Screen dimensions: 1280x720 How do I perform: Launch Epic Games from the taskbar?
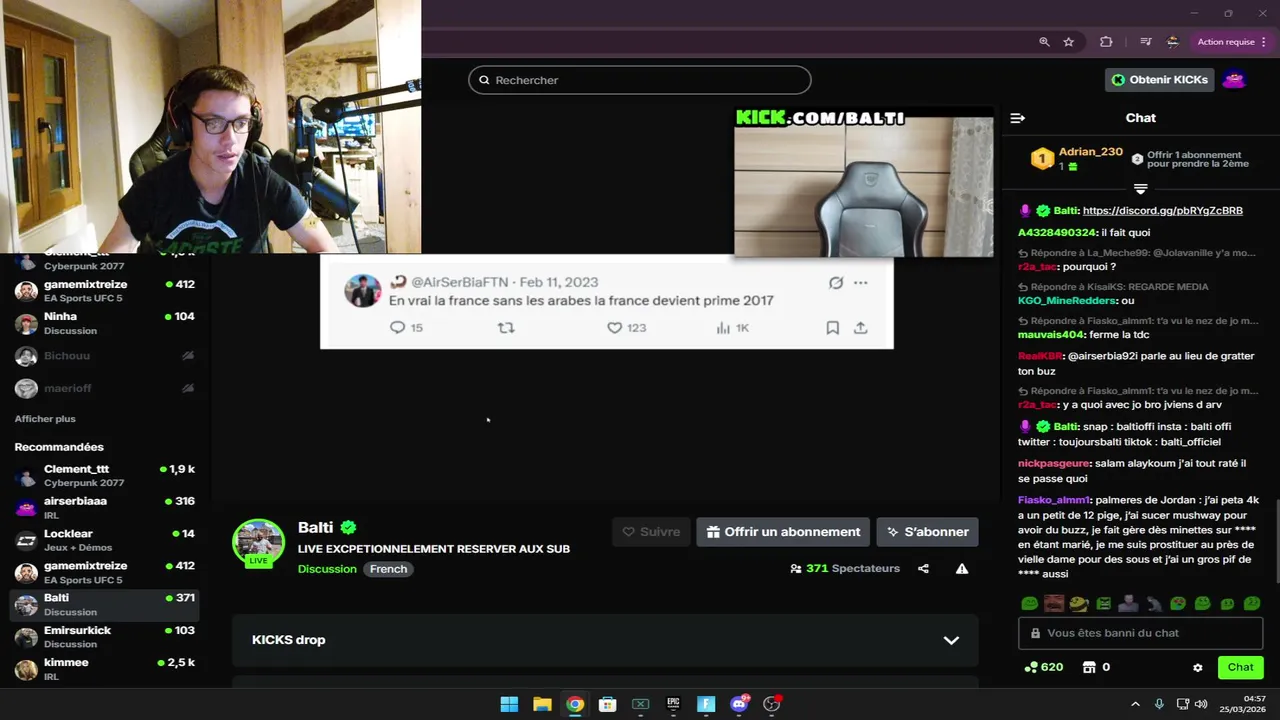pyautogui.click(x=673, y=704)
